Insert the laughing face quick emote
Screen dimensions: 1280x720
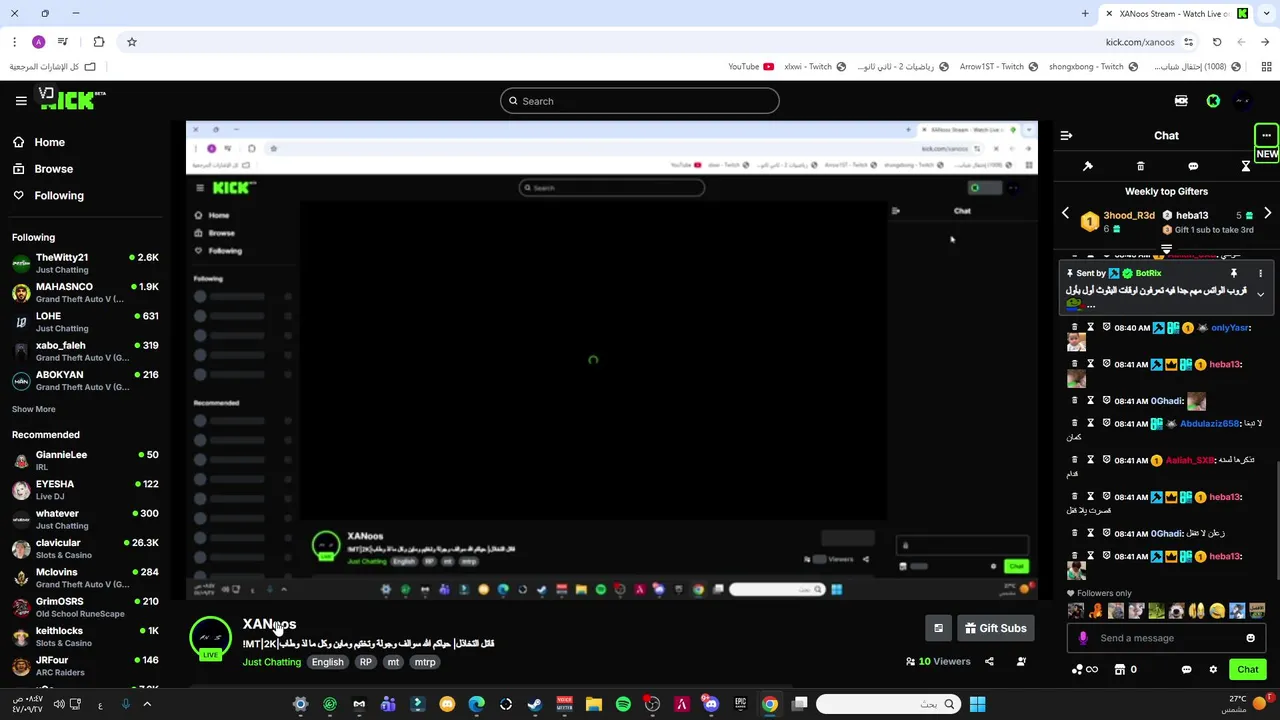tap(1217, 611)
